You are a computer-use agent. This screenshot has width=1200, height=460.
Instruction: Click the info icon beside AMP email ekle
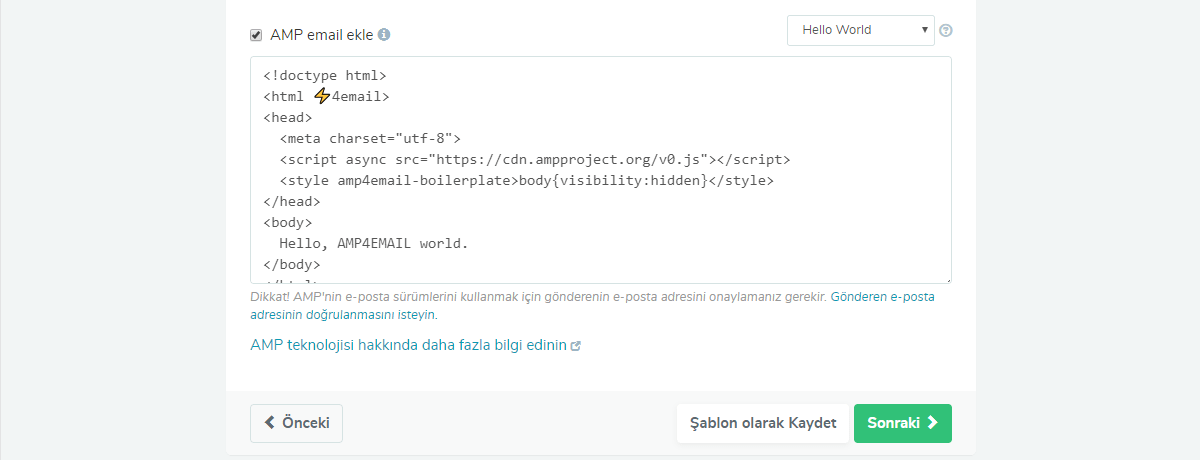(384, 34)
